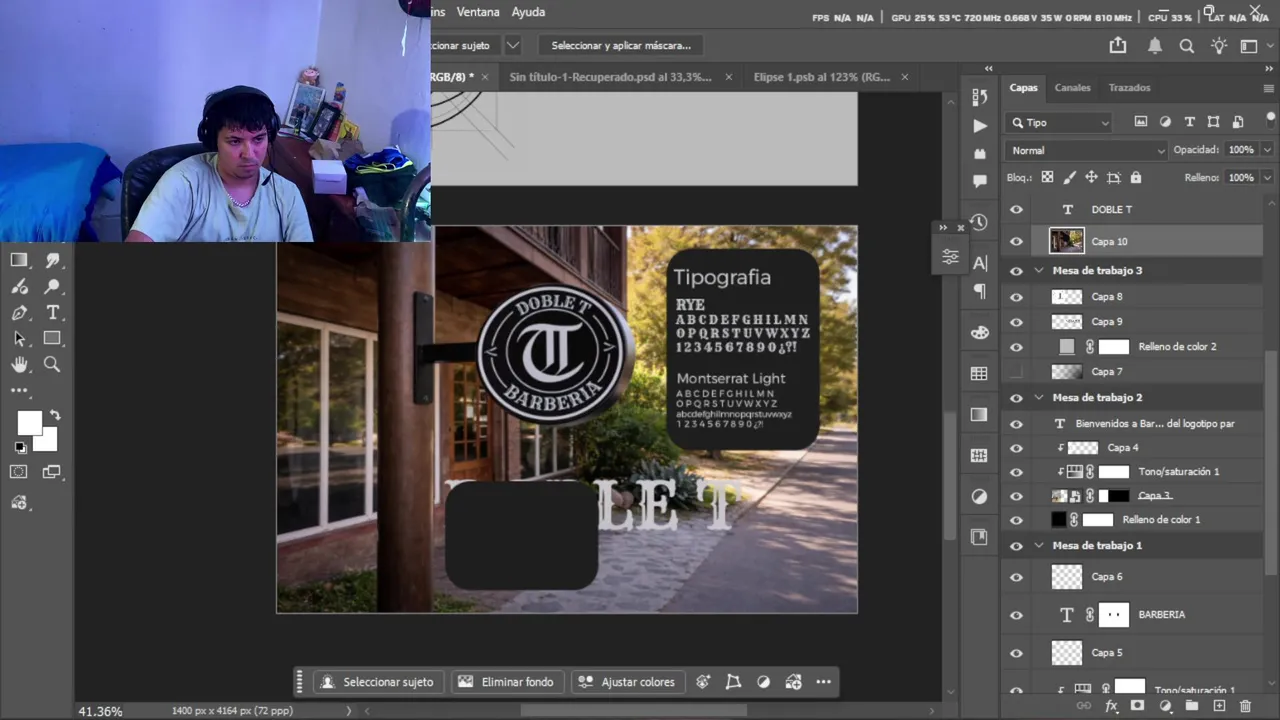
Task: Open the Ayuda menu
Action: pos(528,12)
